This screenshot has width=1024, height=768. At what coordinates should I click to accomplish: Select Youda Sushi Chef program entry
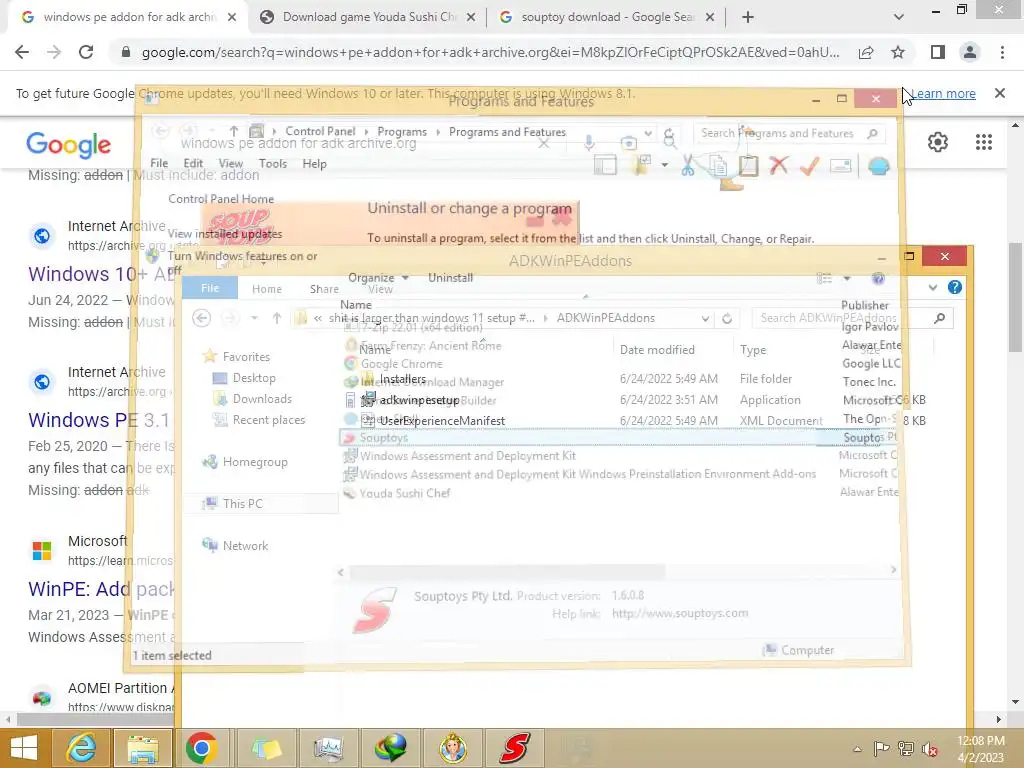405,493
